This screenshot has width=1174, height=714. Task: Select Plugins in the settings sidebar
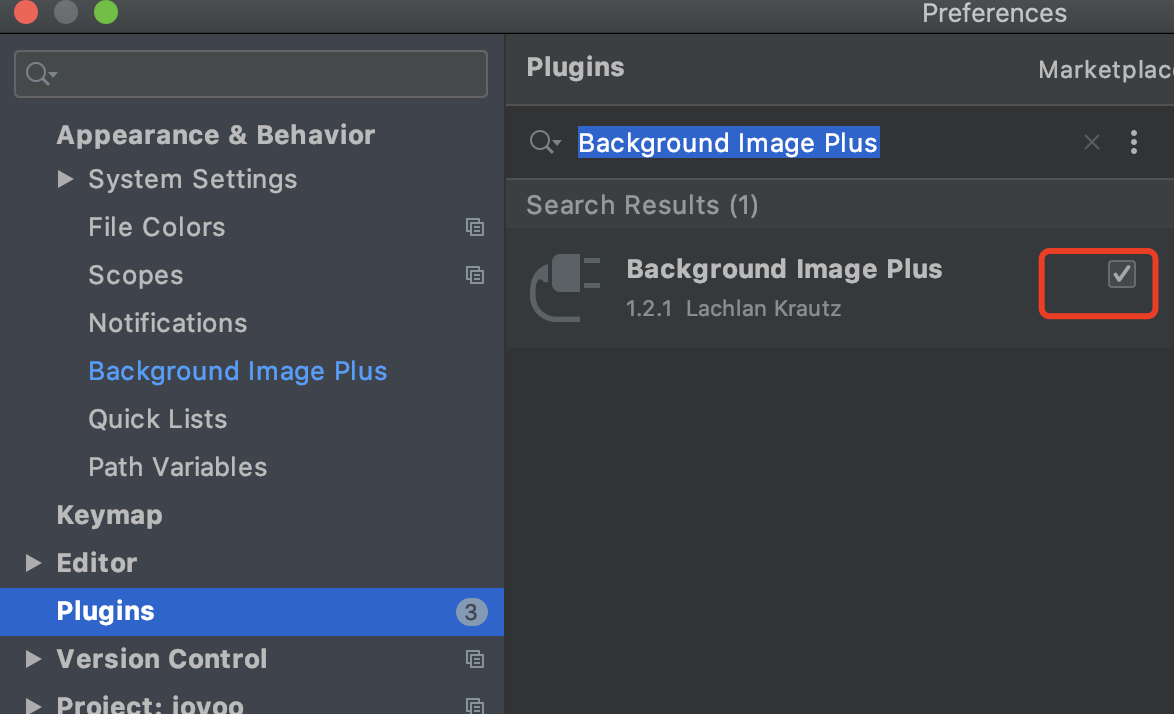click(x=252, y=611)
